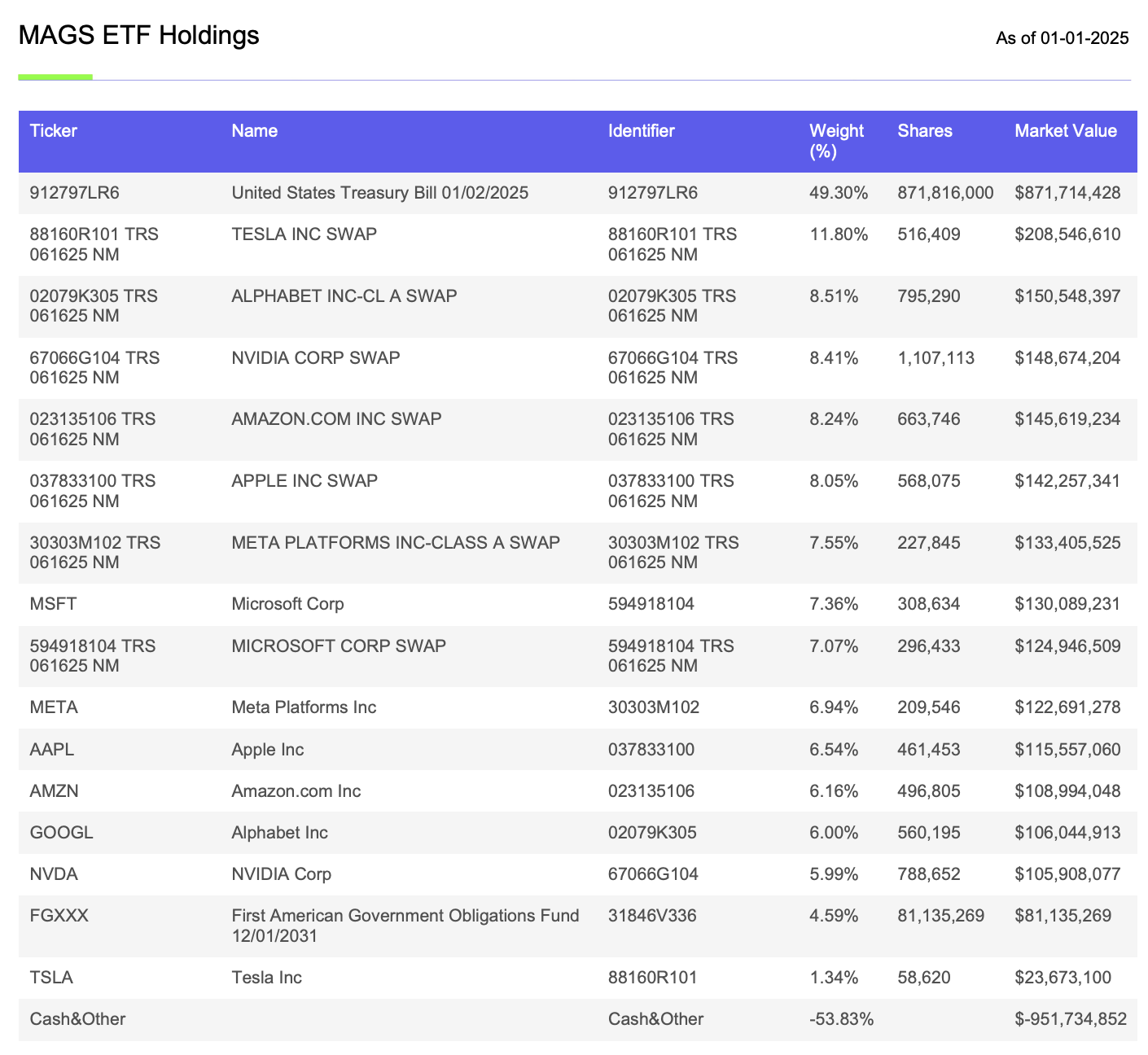
Task: Select the Tesla Inc name
Action: (266, 978)
